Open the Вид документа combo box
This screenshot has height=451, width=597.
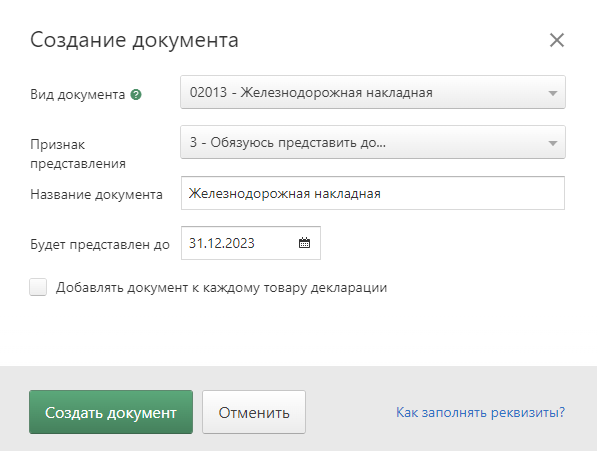click(373, 92)
